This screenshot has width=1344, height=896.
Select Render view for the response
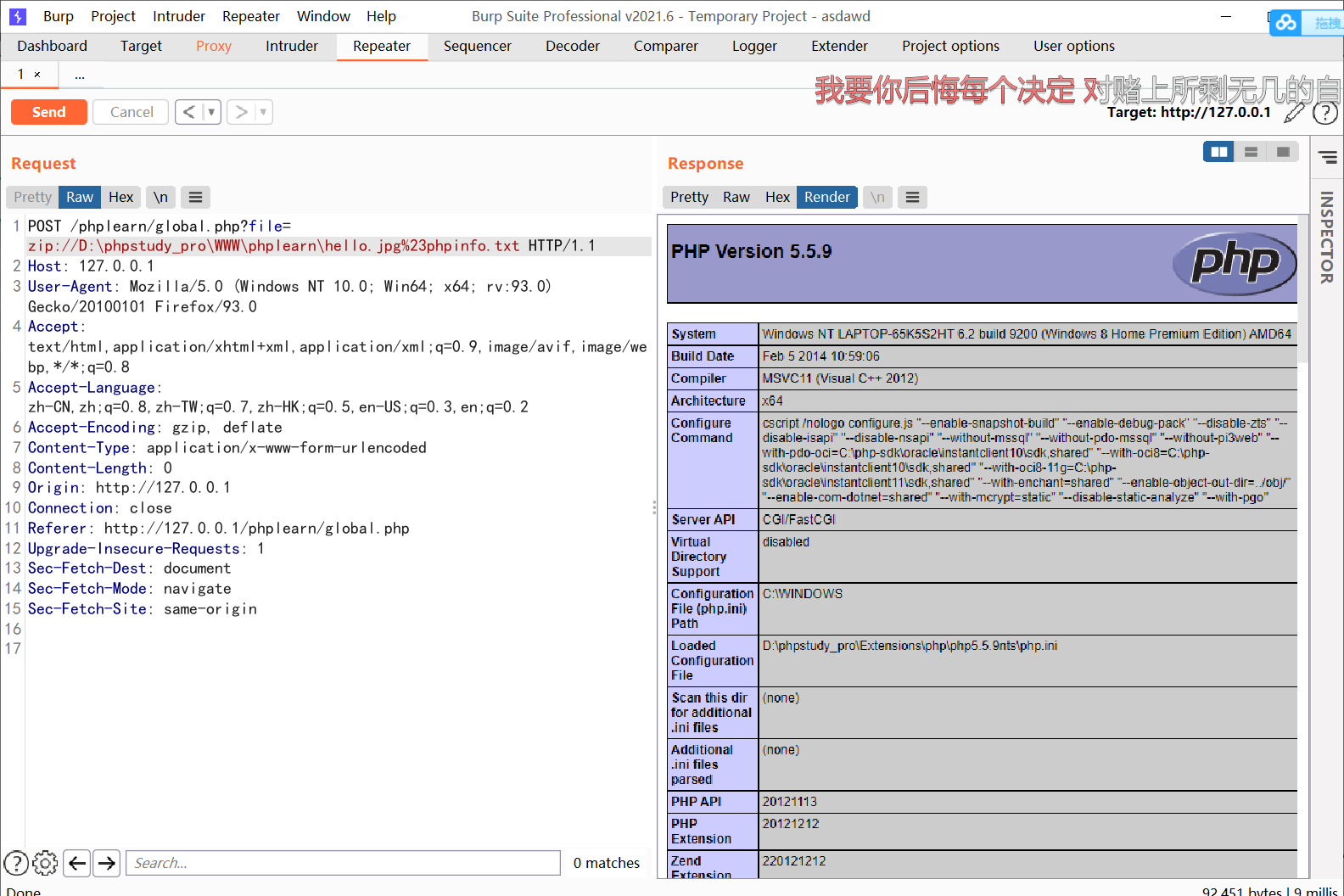pos(827,197)
